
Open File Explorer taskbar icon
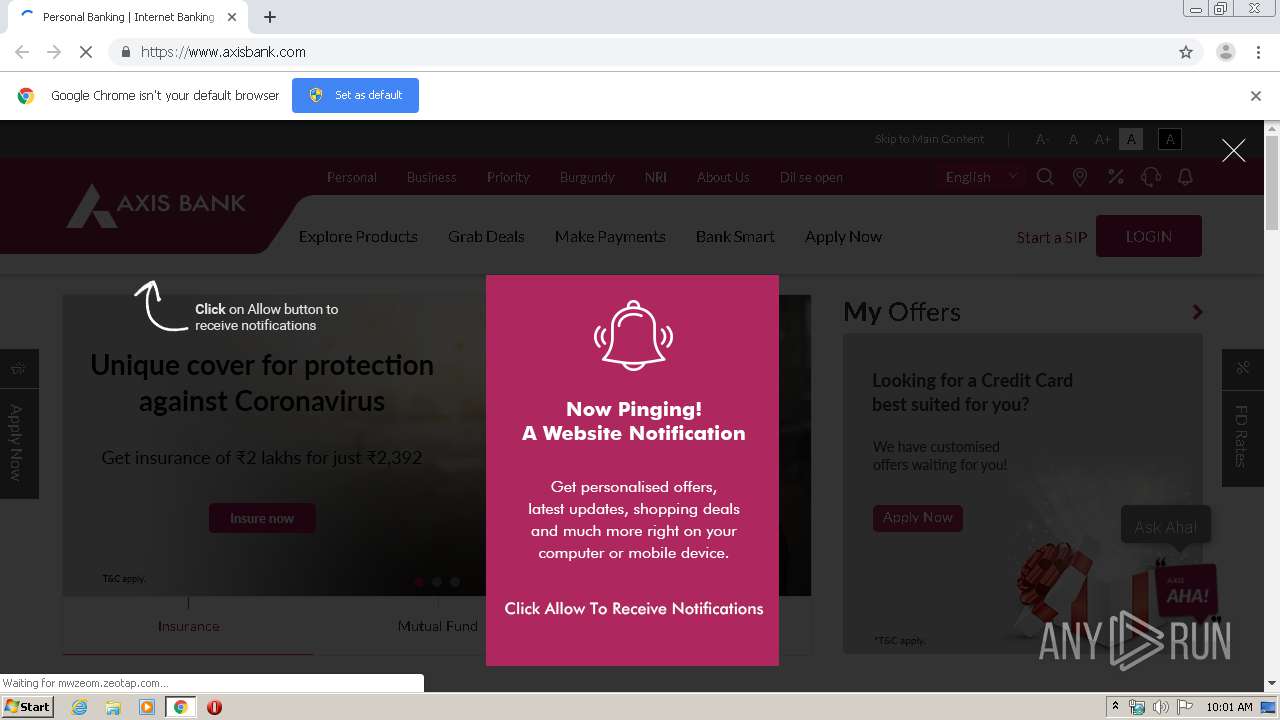[113, 707]
